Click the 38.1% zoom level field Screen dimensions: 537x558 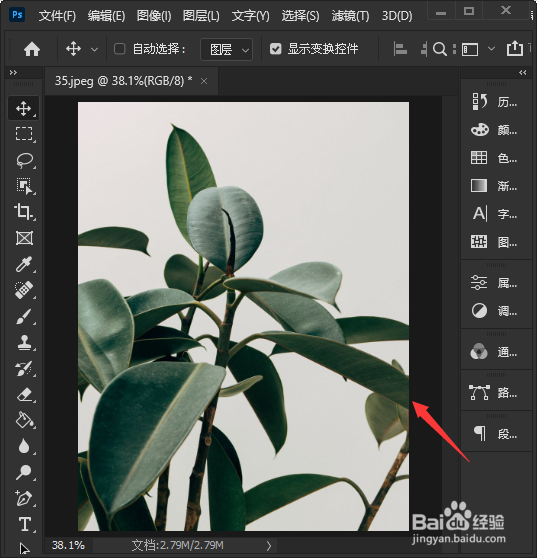point(68,545)
